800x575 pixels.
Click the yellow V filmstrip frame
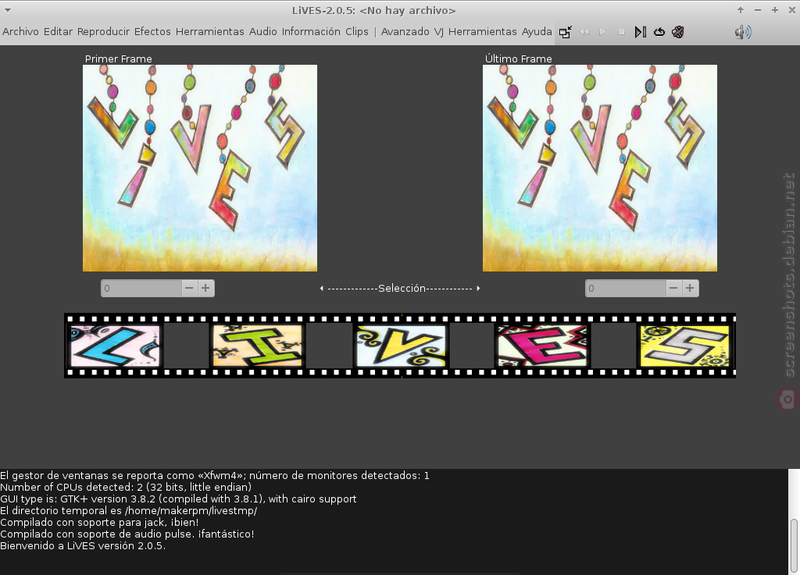pos(401,346)
